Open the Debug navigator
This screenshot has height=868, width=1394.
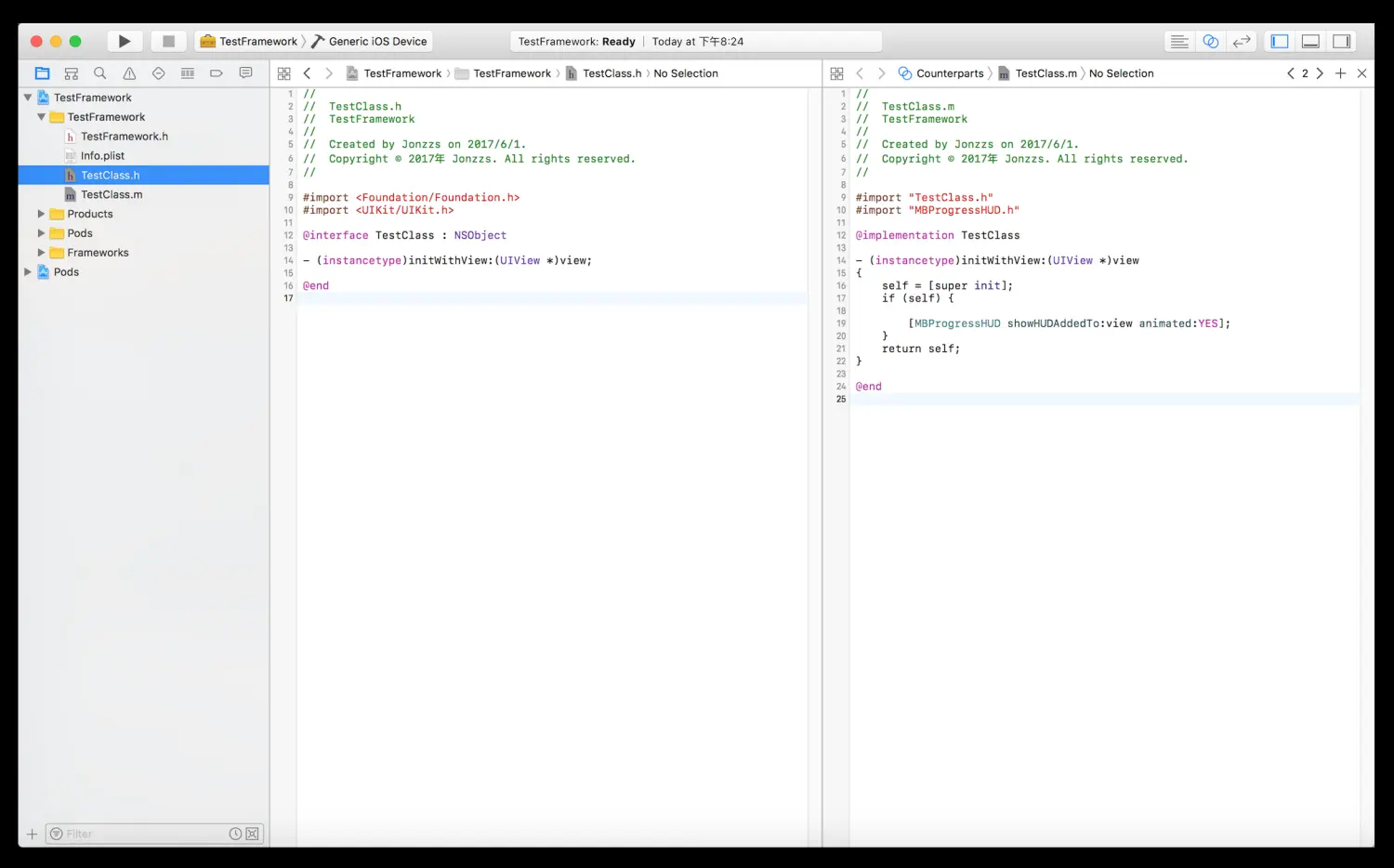[x=187, y=72]
